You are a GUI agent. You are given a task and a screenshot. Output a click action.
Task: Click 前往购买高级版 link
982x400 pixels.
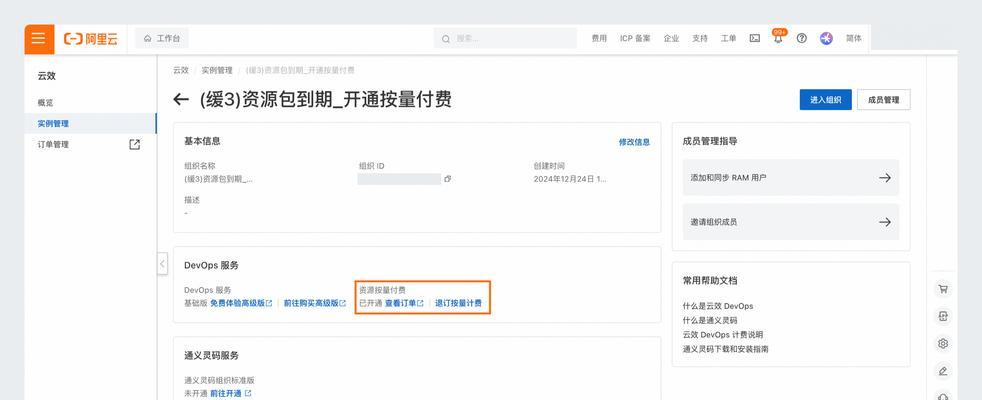point(315,303)
